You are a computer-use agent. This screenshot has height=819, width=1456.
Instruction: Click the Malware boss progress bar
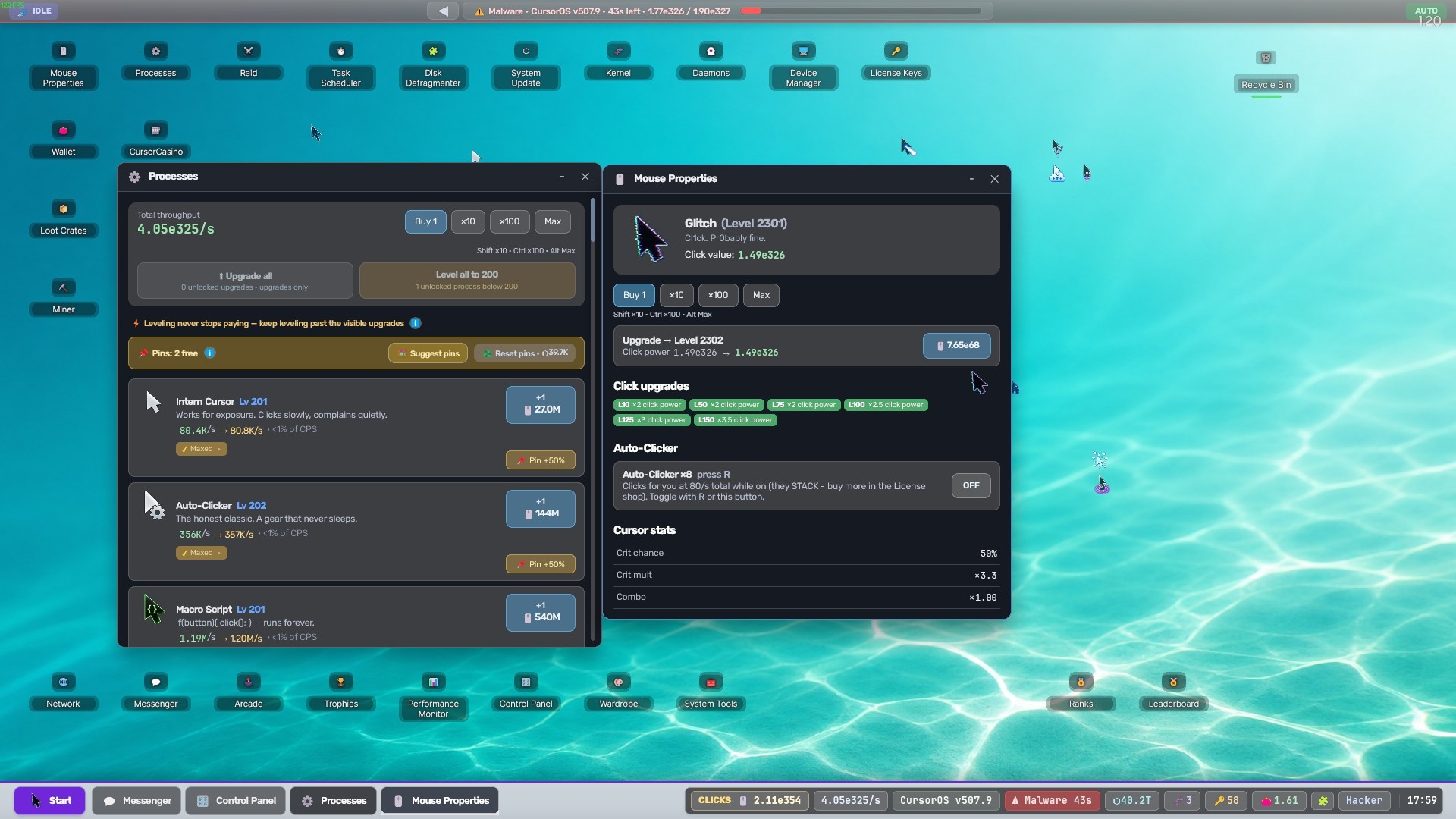861,11
